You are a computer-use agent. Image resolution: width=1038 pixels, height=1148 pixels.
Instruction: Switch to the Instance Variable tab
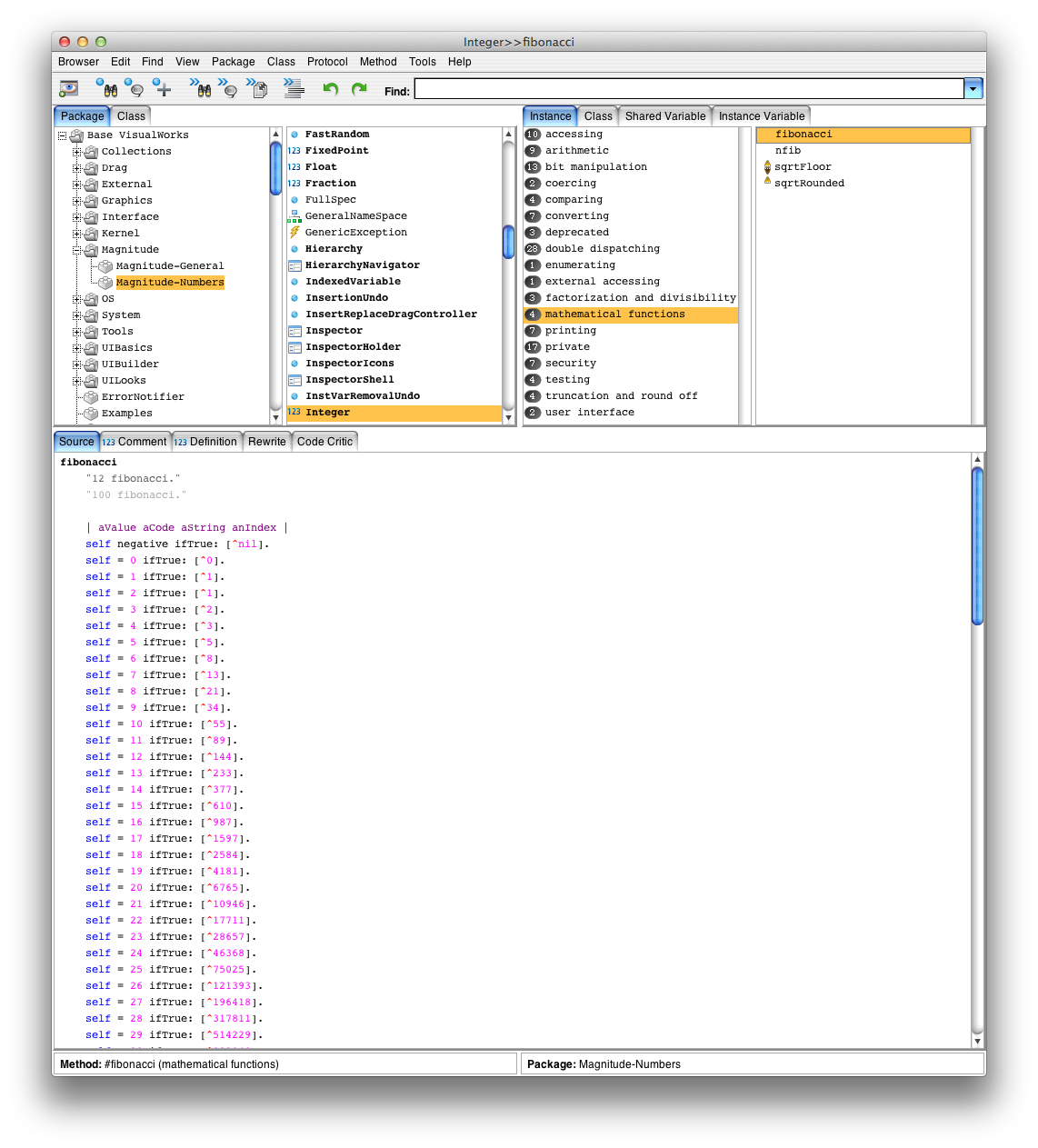point(762,116)
